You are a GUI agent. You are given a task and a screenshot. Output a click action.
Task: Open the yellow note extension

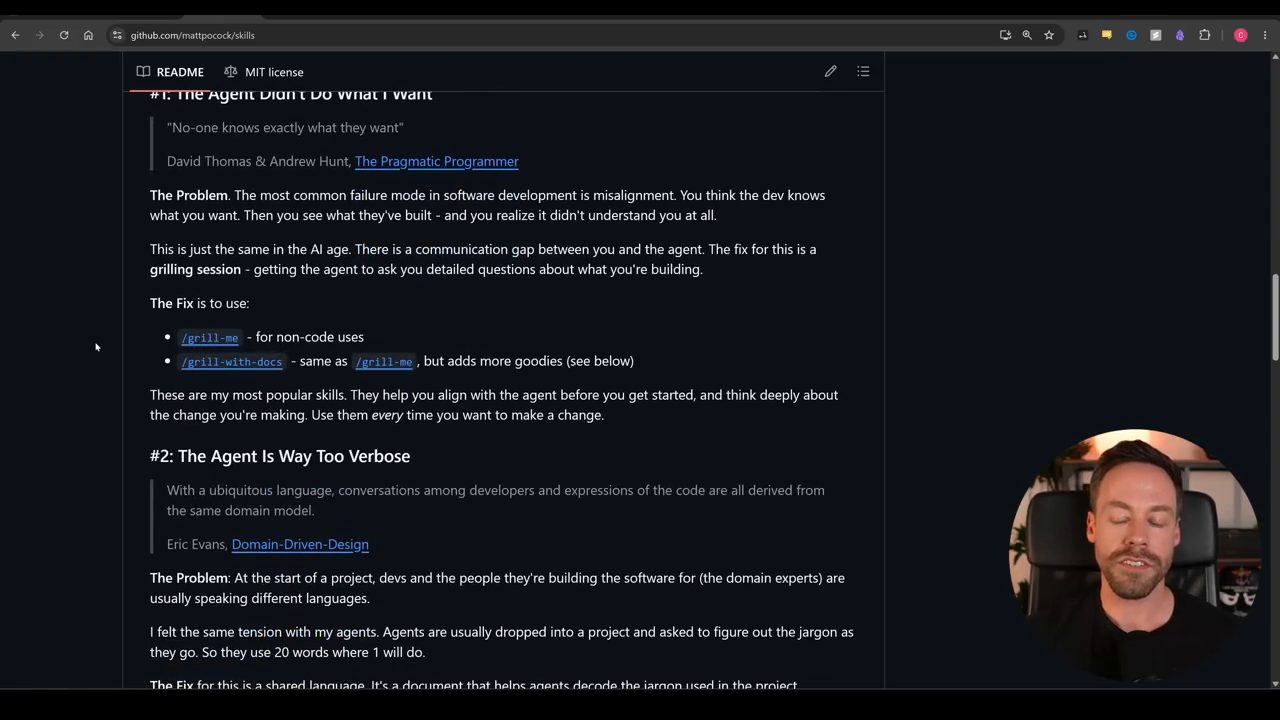point(1106,35)
